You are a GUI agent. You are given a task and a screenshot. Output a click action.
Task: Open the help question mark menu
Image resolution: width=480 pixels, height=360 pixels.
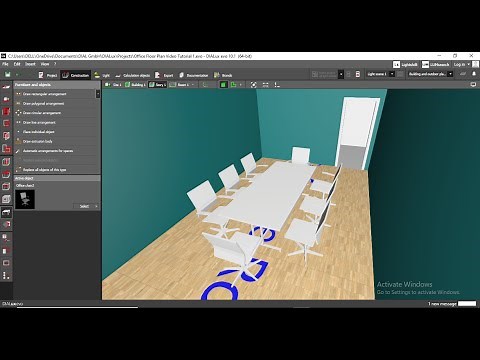point(55,64)
